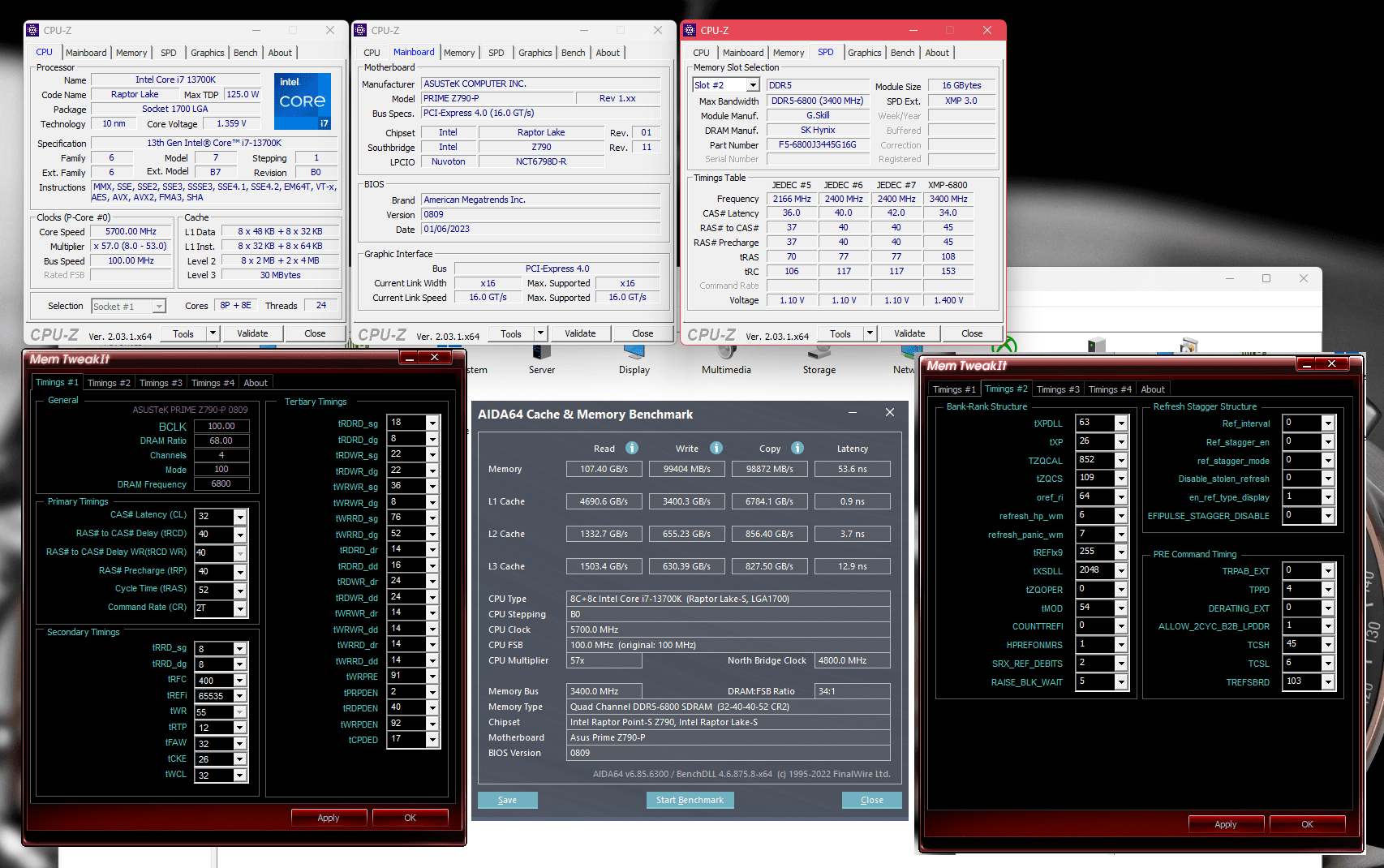Switch to the Bench tab in the first CPU-Z window
1384x868 pixels.
tap(246, 53)
